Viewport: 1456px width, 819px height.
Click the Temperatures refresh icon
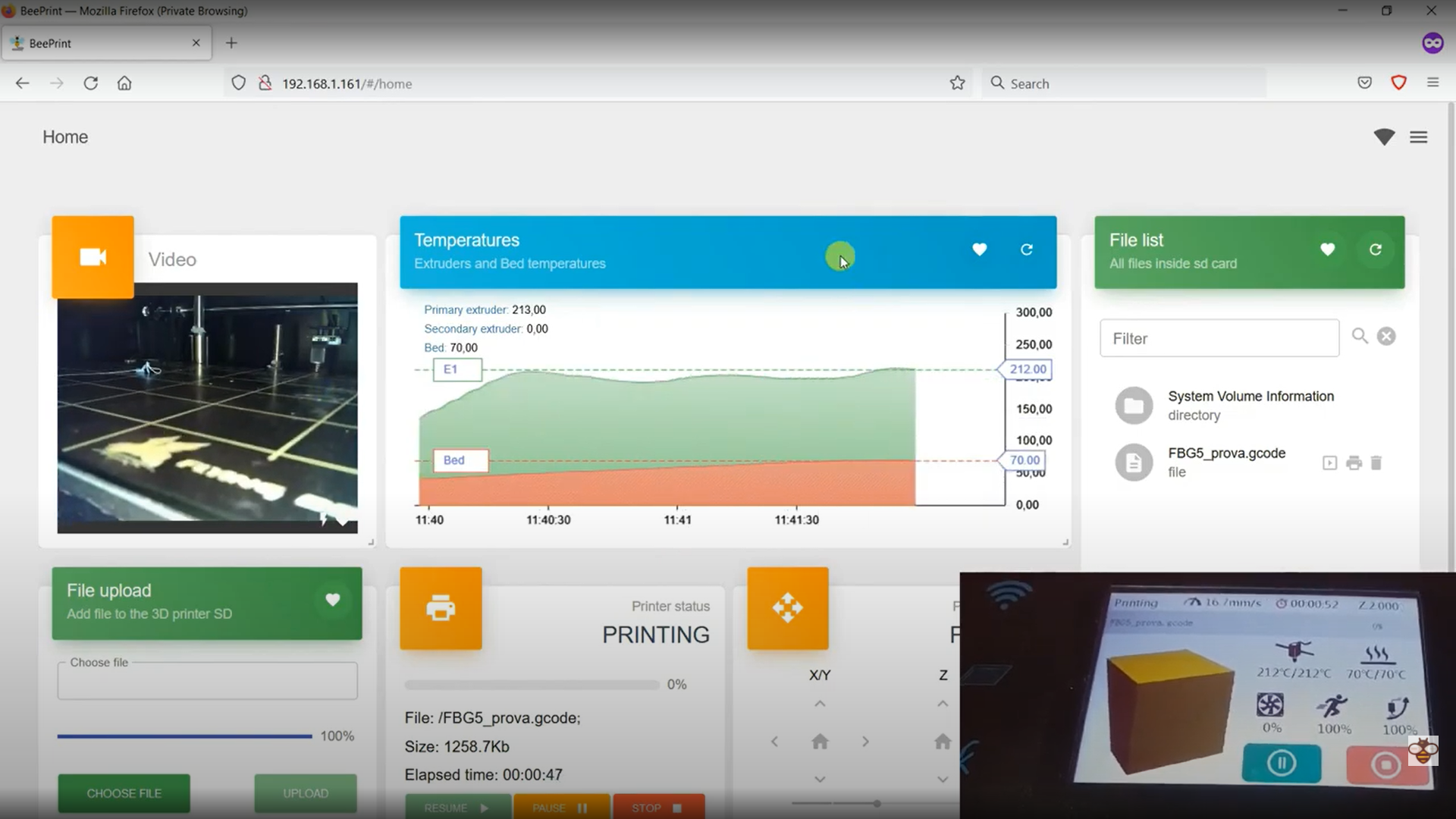pyautogui.click(x=1026, y=249)
